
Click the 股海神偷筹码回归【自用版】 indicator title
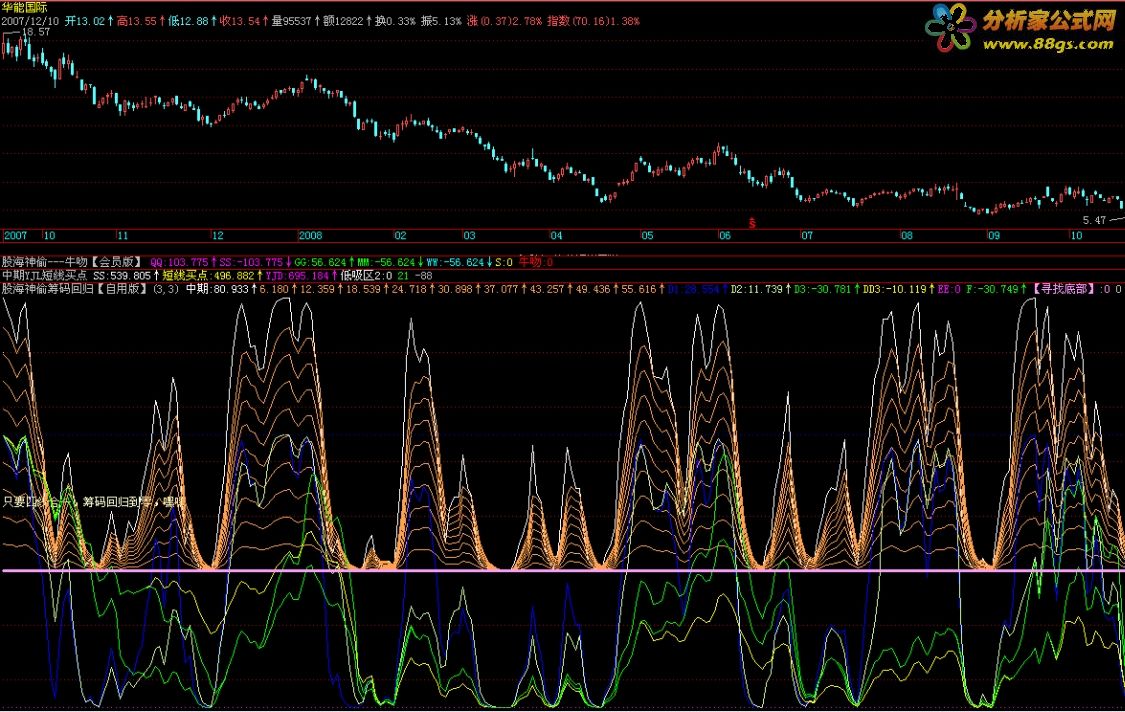(76, 289)
